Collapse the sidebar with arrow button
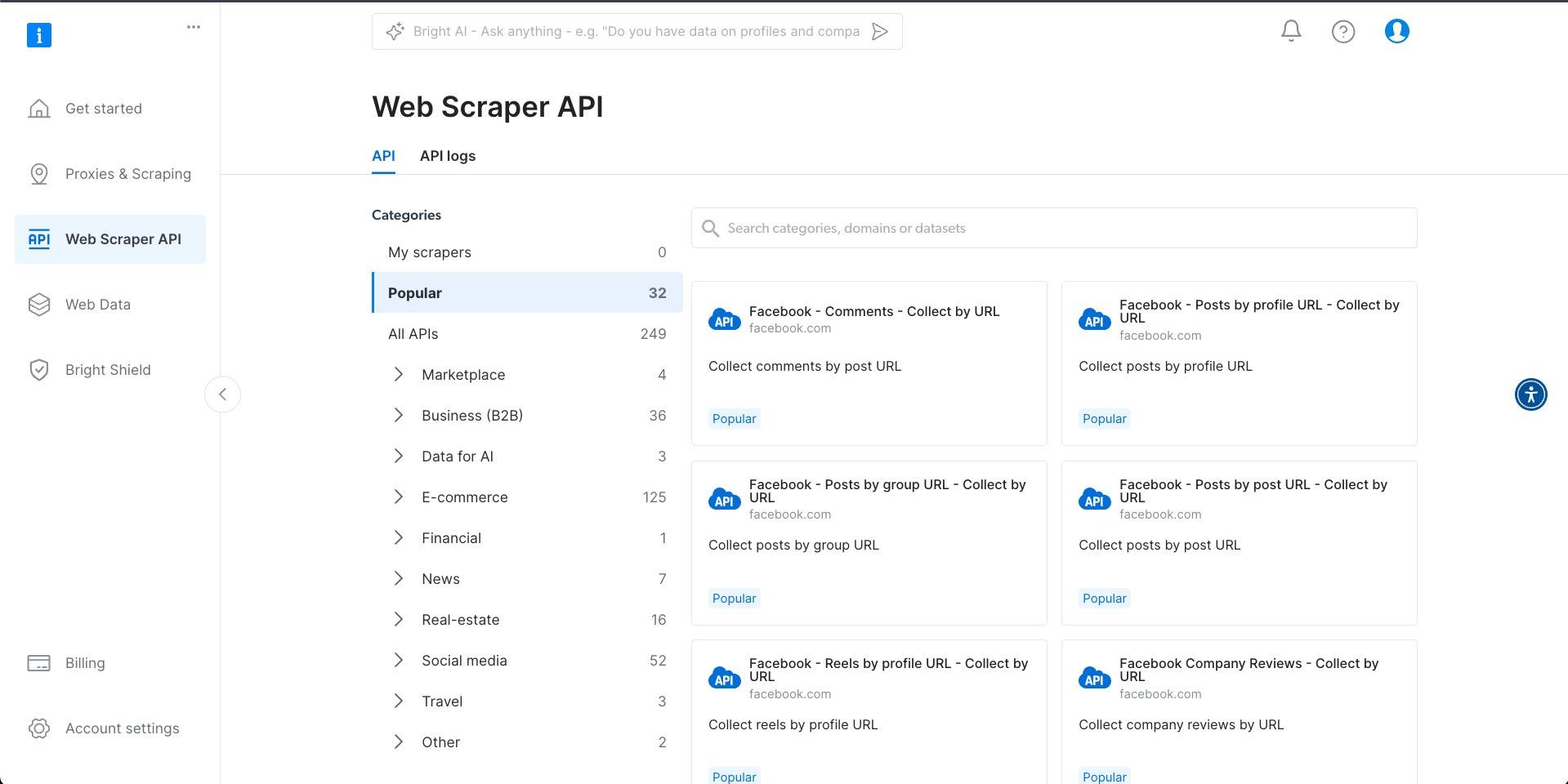 [x=222, y=394]
